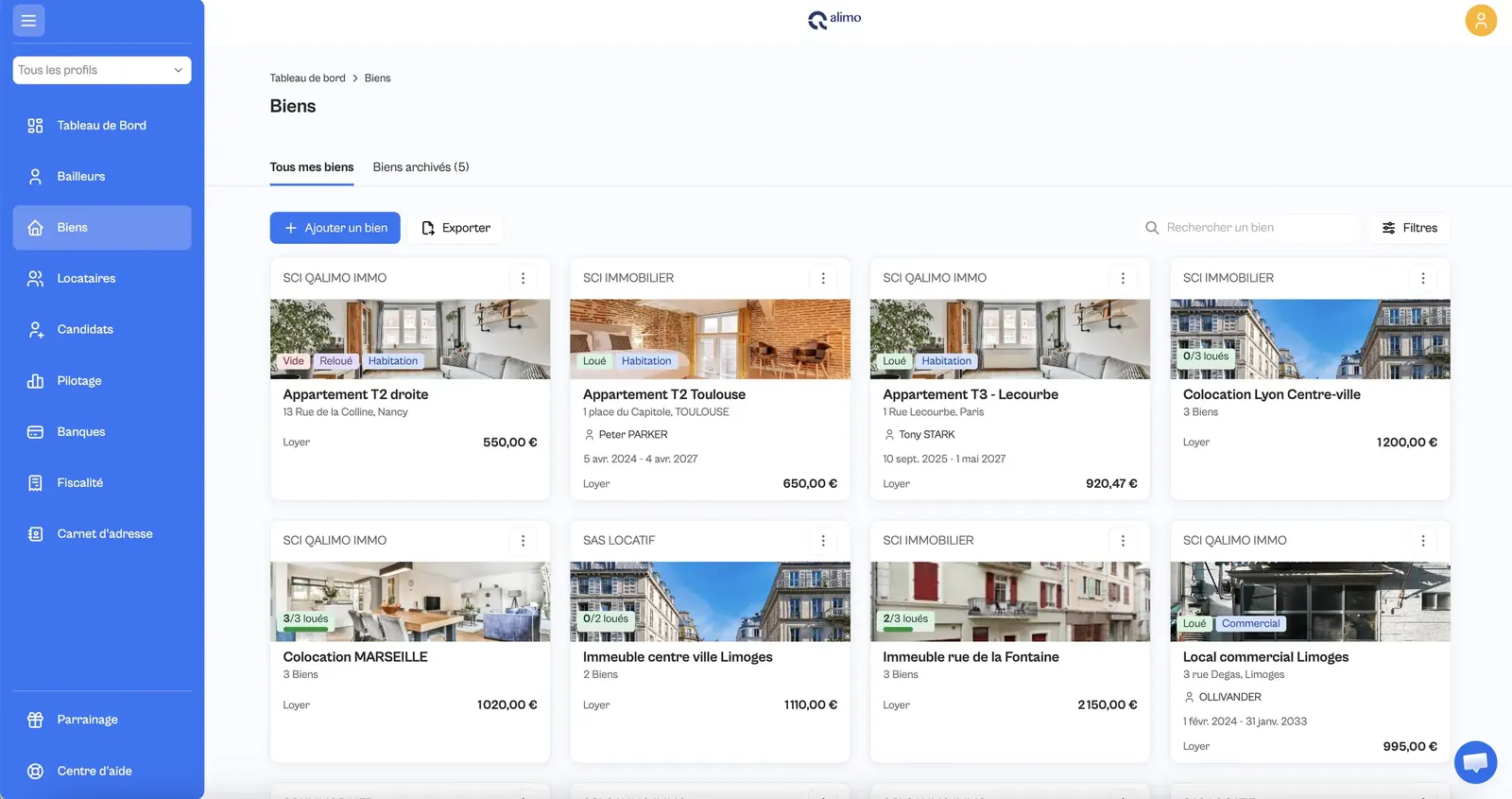Click tenant name Tony STARK

click(927, 435)
